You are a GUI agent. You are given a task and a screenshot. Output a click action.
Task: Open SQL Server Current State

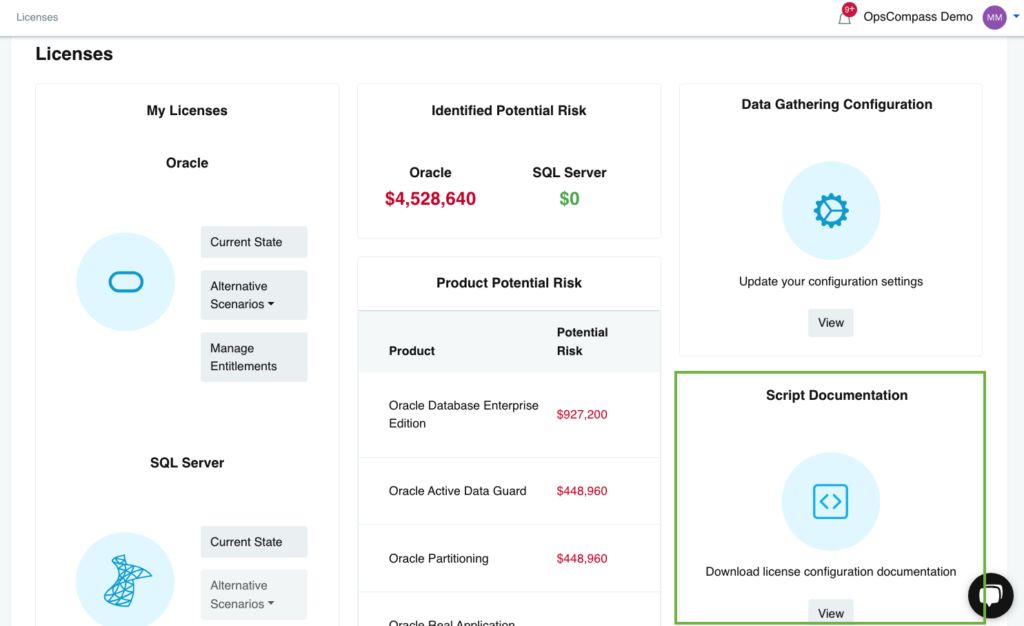point(253,542)
